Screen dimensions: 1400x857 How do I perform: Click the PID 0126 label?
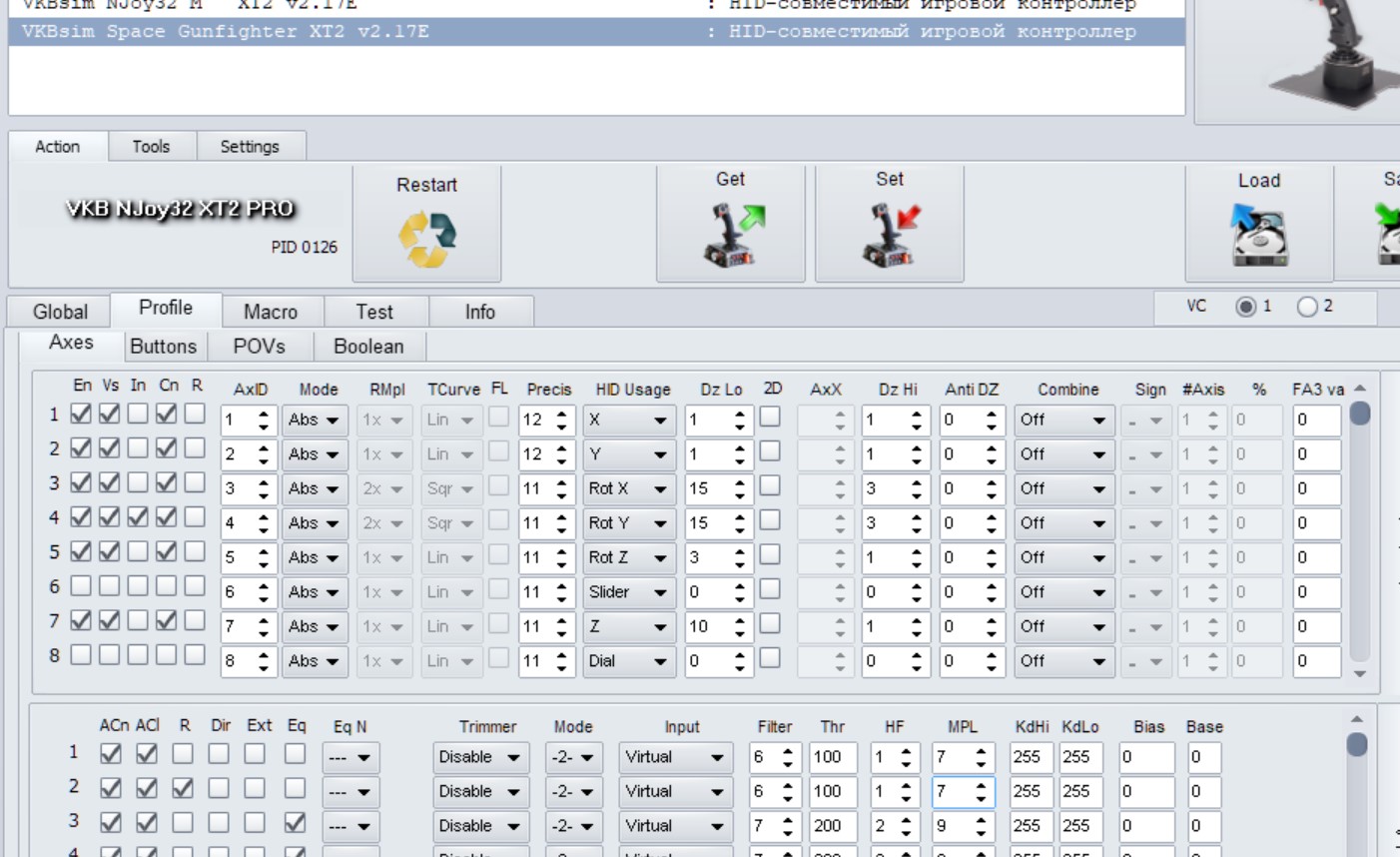click(305, 247)
